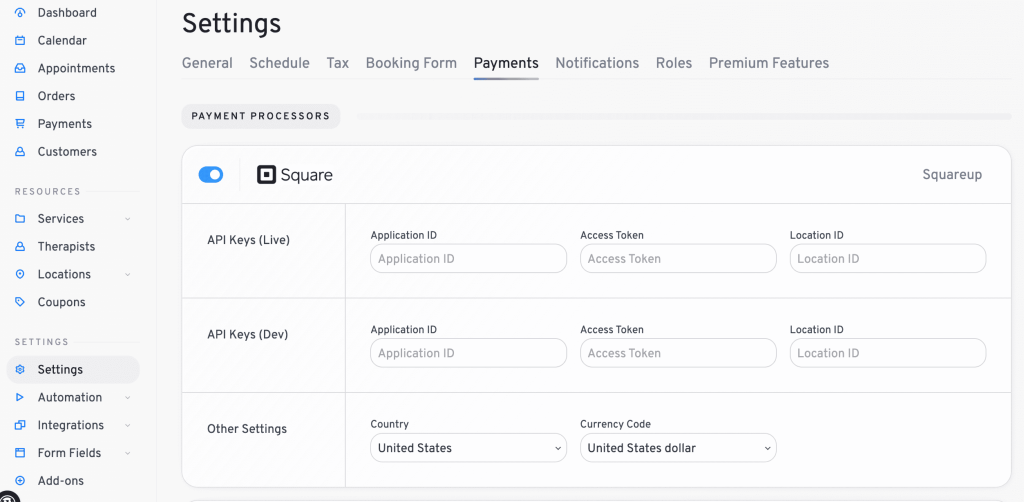
Task: Click the Calendar icon in sidebar
Action: point(20,41)
